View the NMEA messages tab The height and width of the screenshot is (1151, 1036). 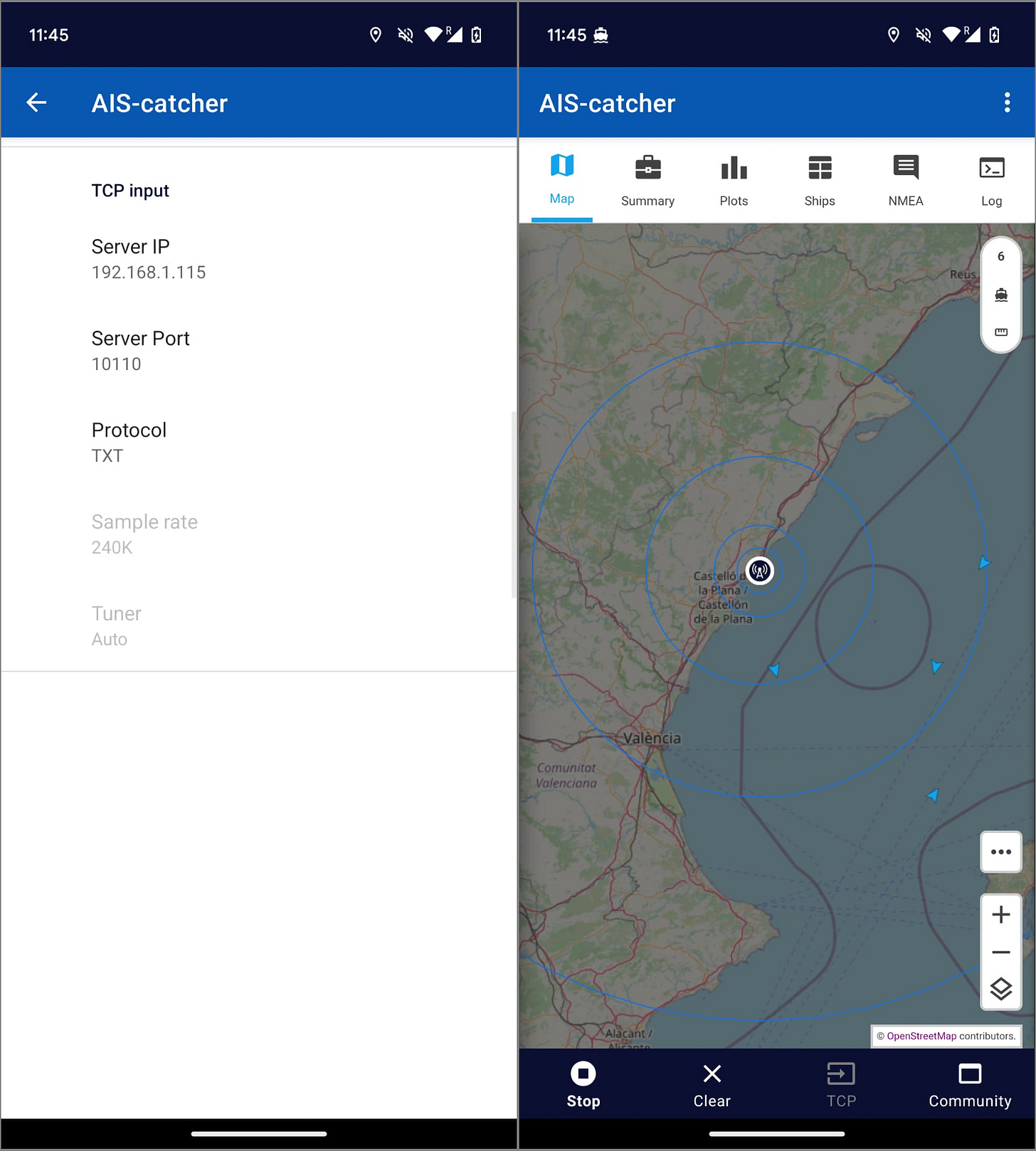tap(906, 181)
